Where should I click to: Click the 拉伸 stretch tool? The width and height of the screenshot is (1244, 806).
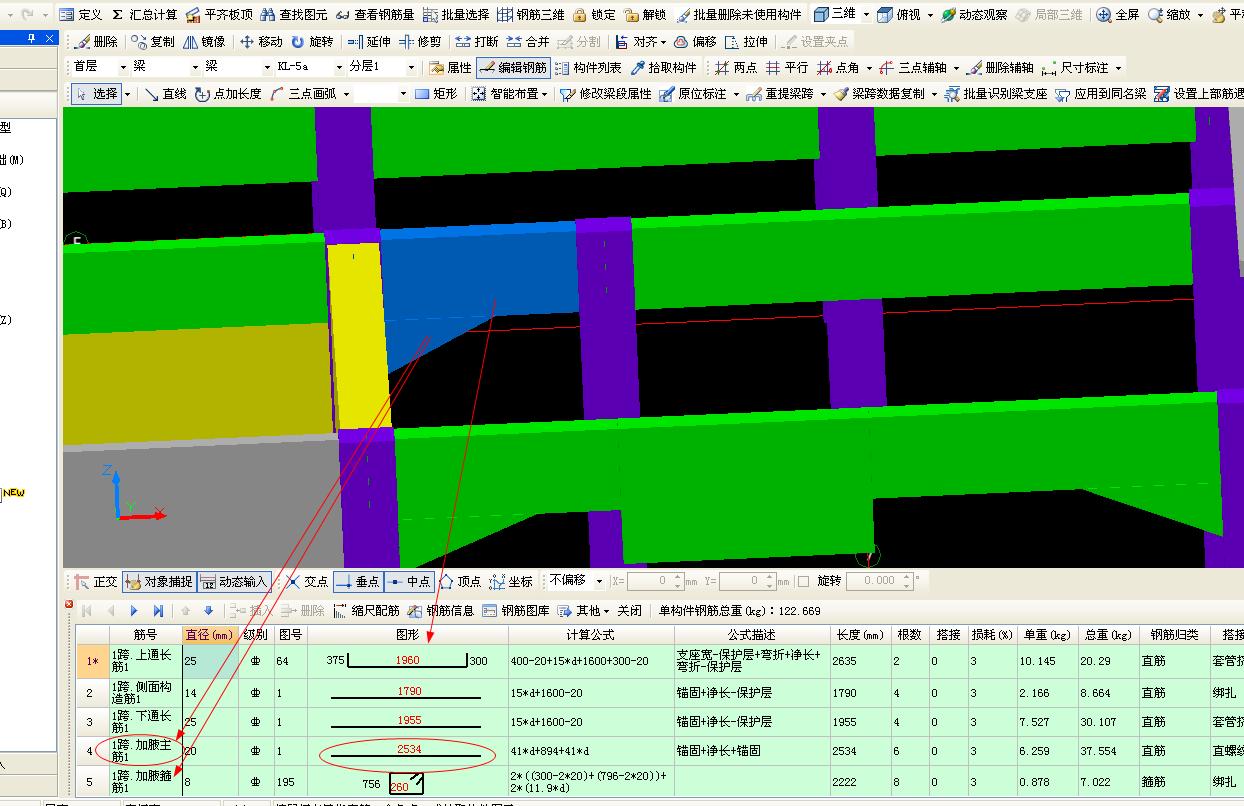(x=746, y=42)
